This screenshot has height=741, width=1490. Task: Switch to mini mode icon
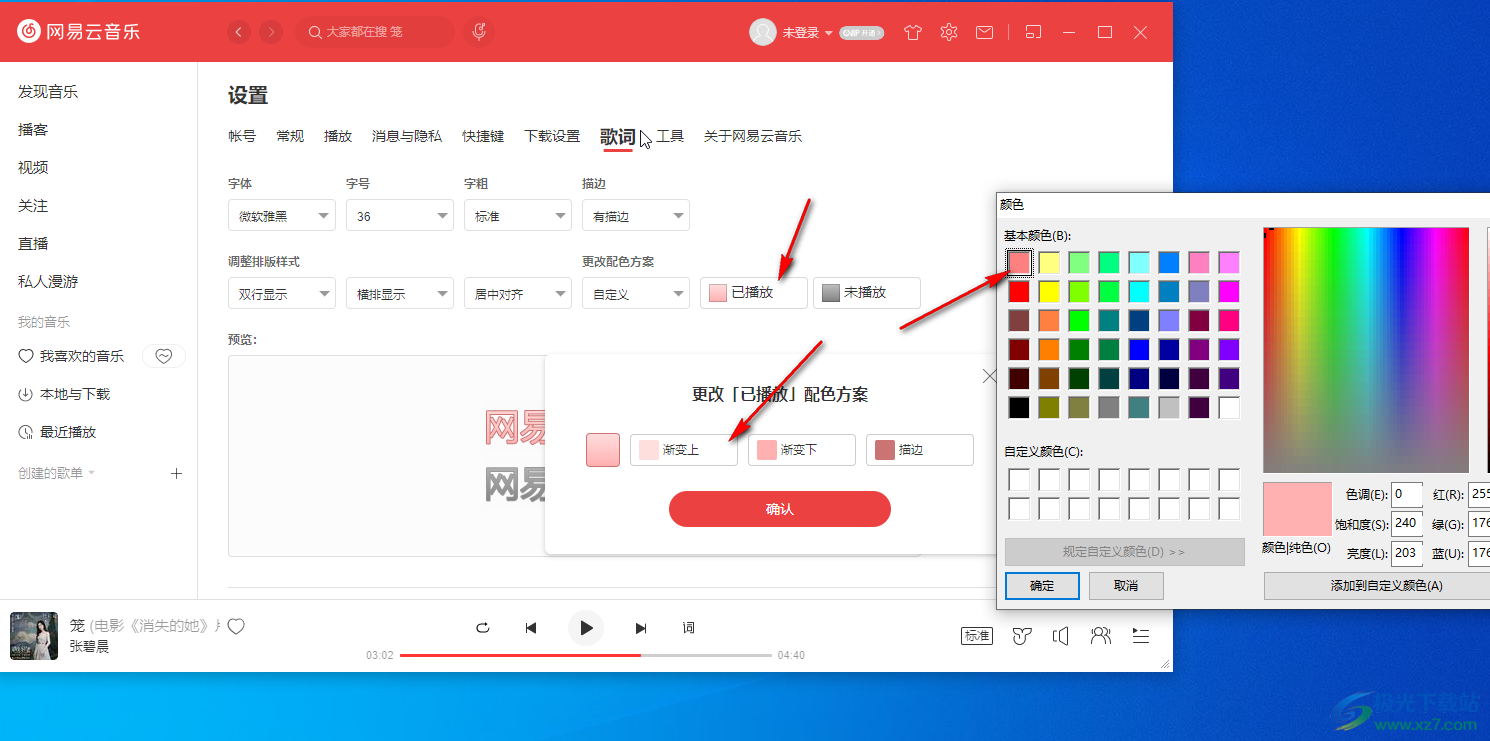point(1034,32)
